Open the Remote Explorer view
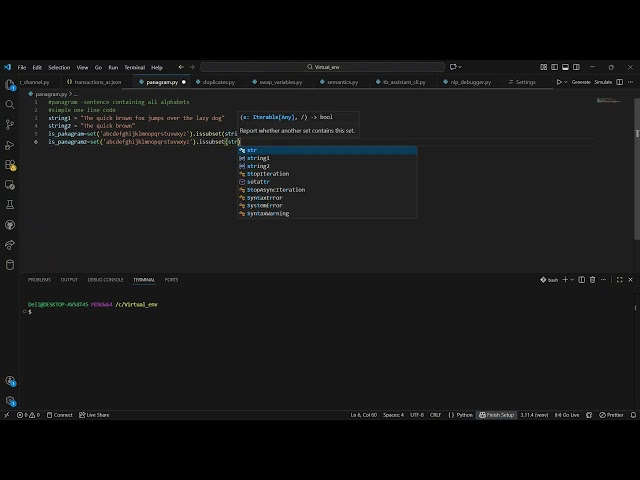This screenshot has width=640, height=480. (10, 185)
